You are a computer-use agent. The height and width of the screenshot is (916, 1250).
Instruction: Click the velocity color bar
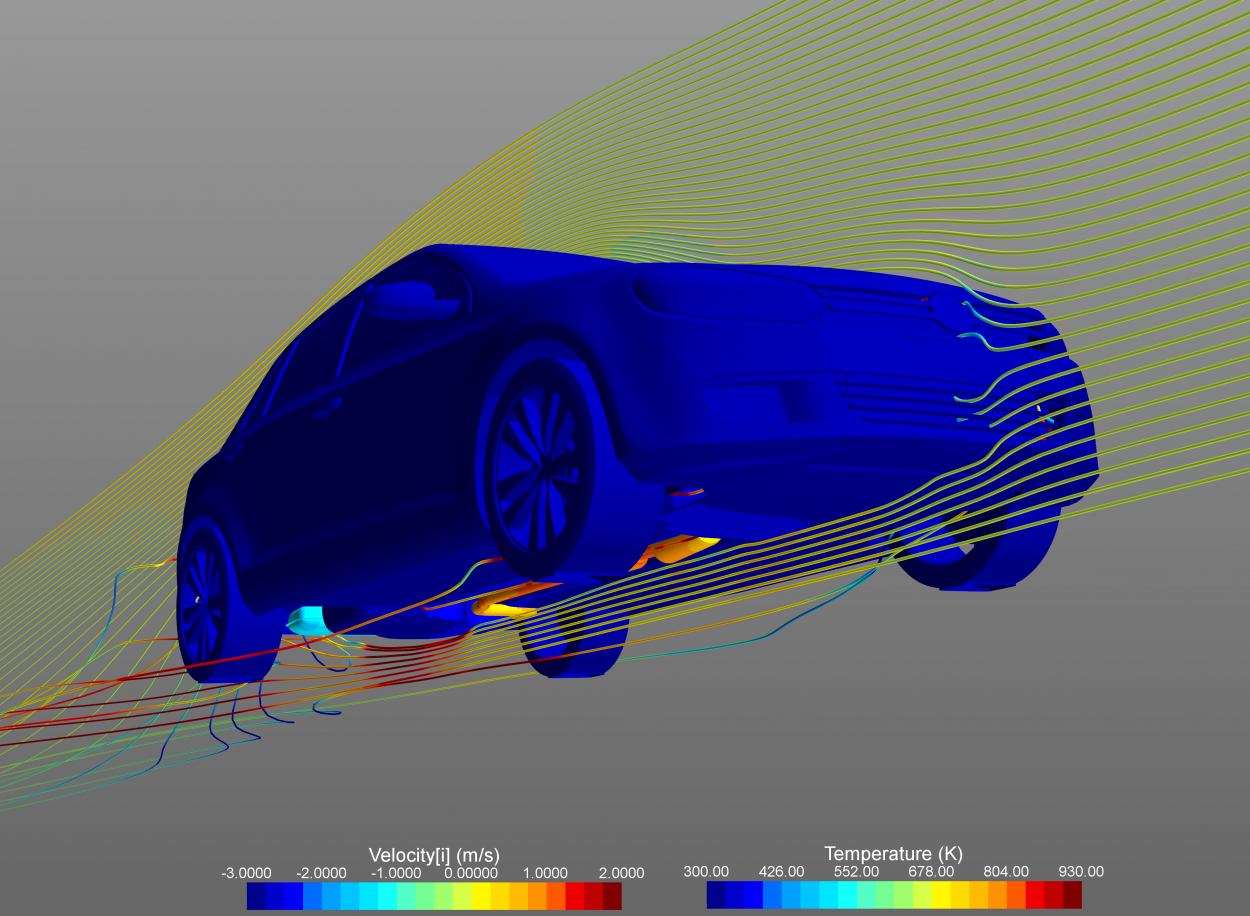tap(434, 895)
